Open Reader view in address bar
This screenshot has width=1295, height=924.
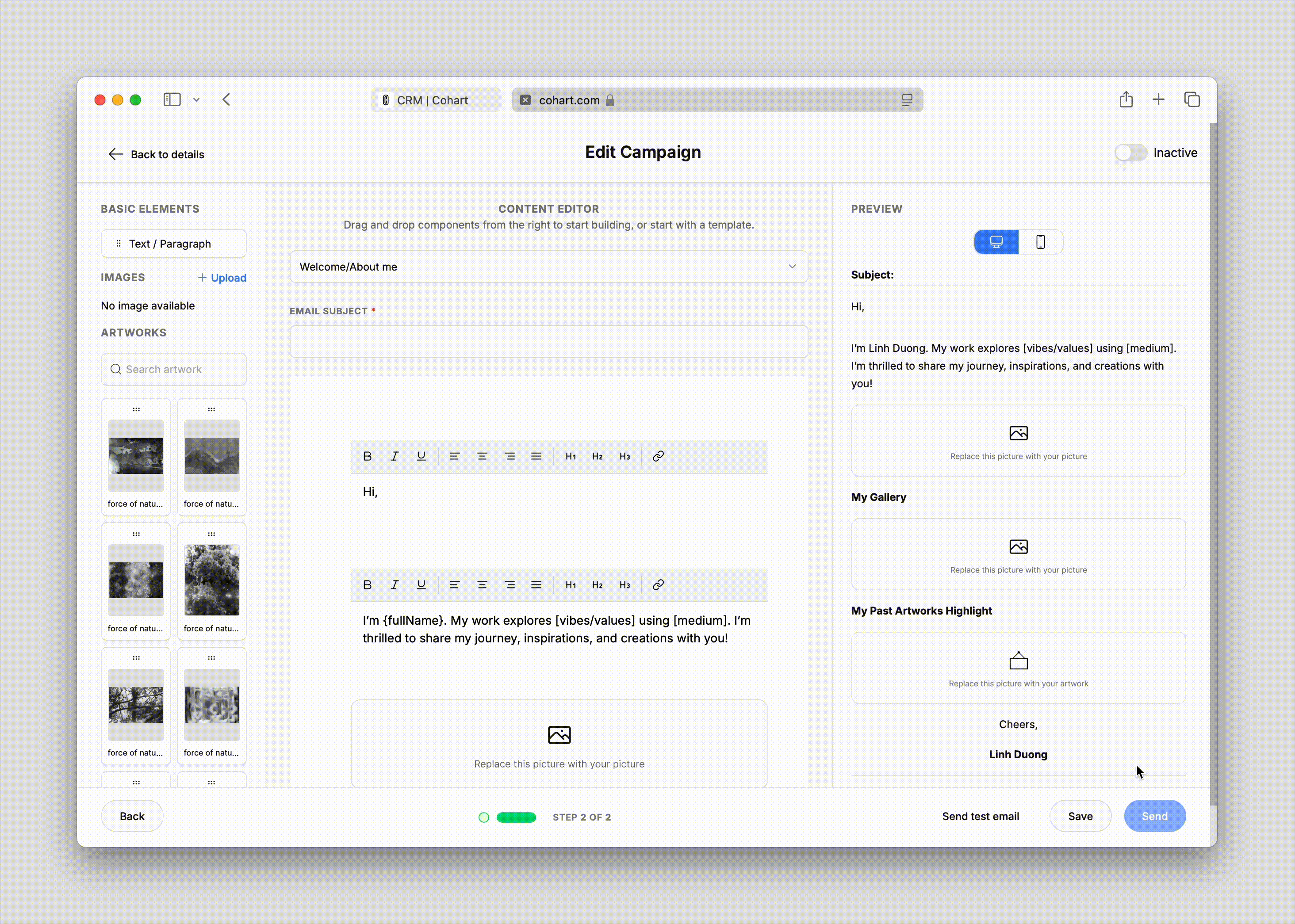click(907, 100)
